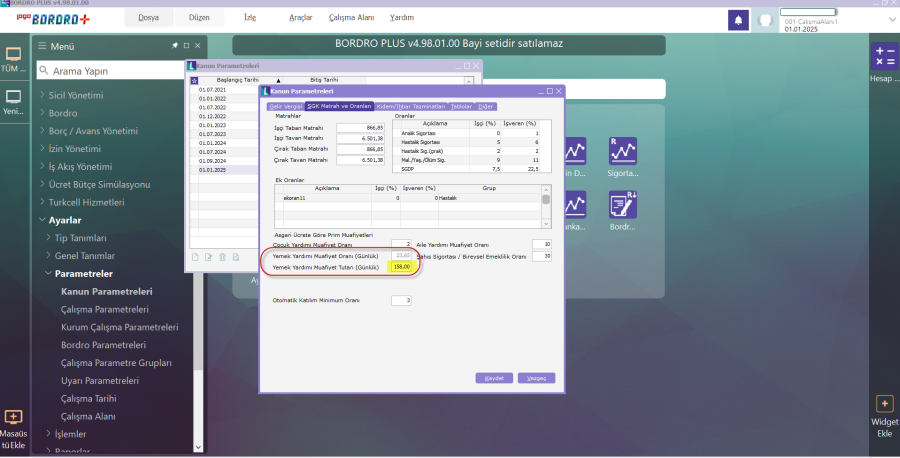
Task: Pin the Menü panel
Action: point(175,45)
